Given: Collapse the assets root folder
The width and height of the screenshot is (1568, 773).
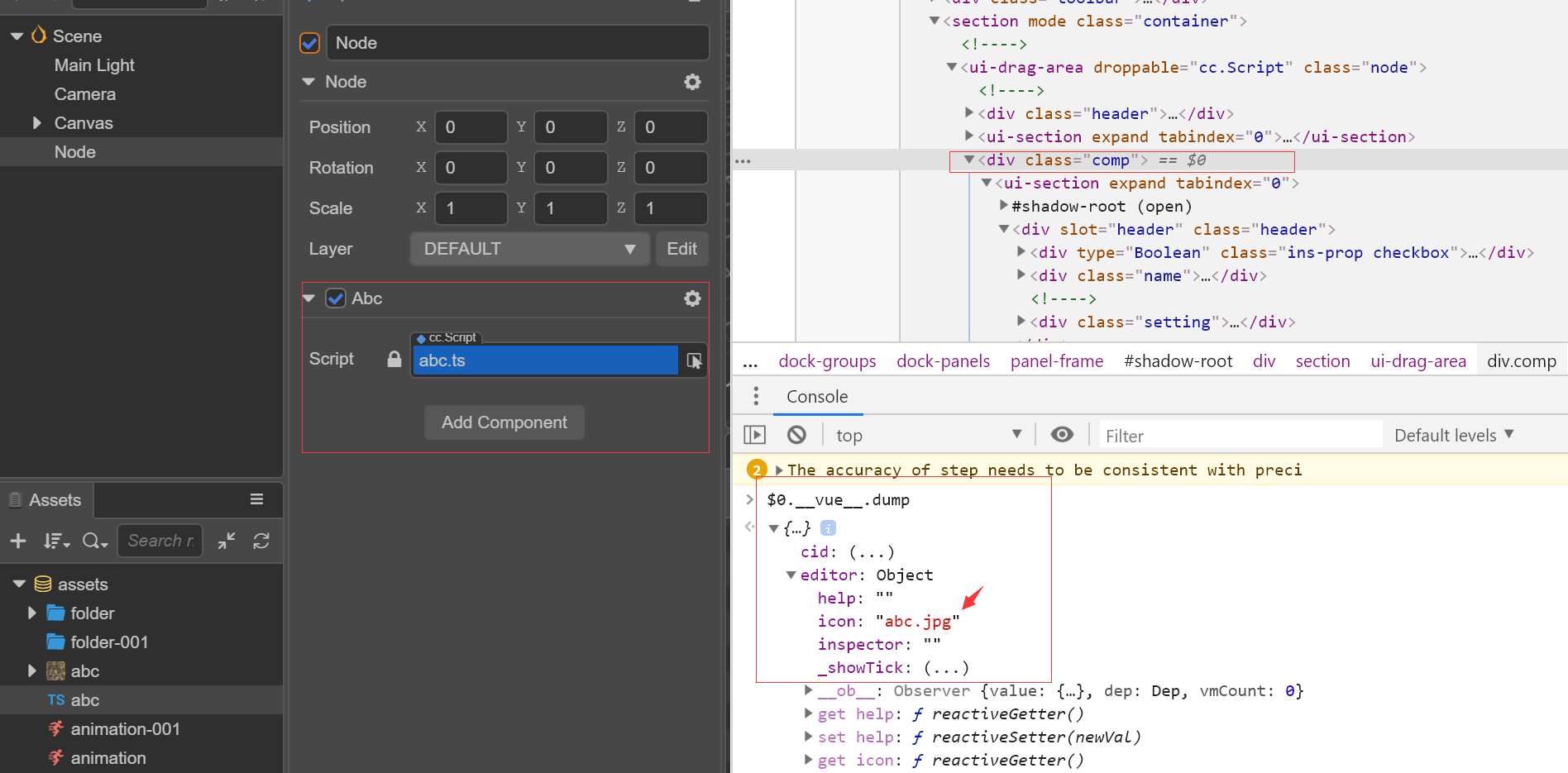Looking at the screenshot, I should [19, 585].
